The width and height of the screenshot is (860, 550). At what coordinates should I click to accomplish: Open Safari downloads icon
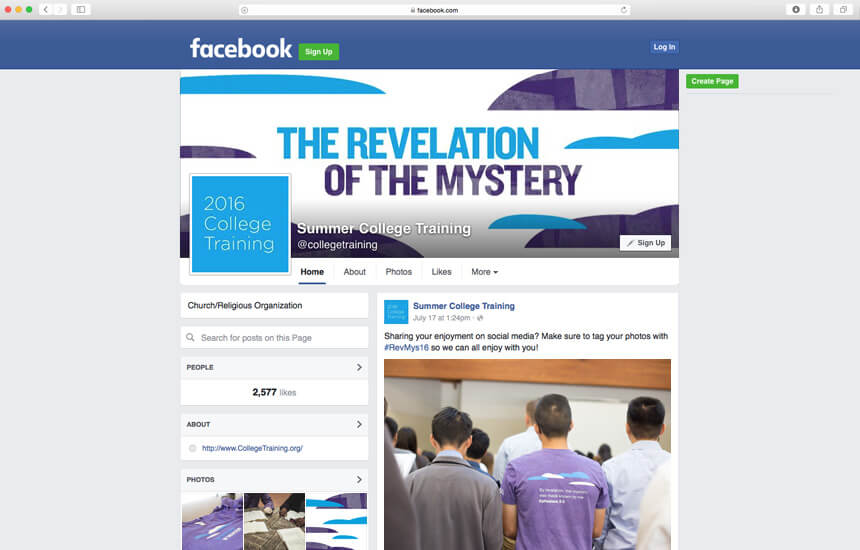(x=796, y=9)
